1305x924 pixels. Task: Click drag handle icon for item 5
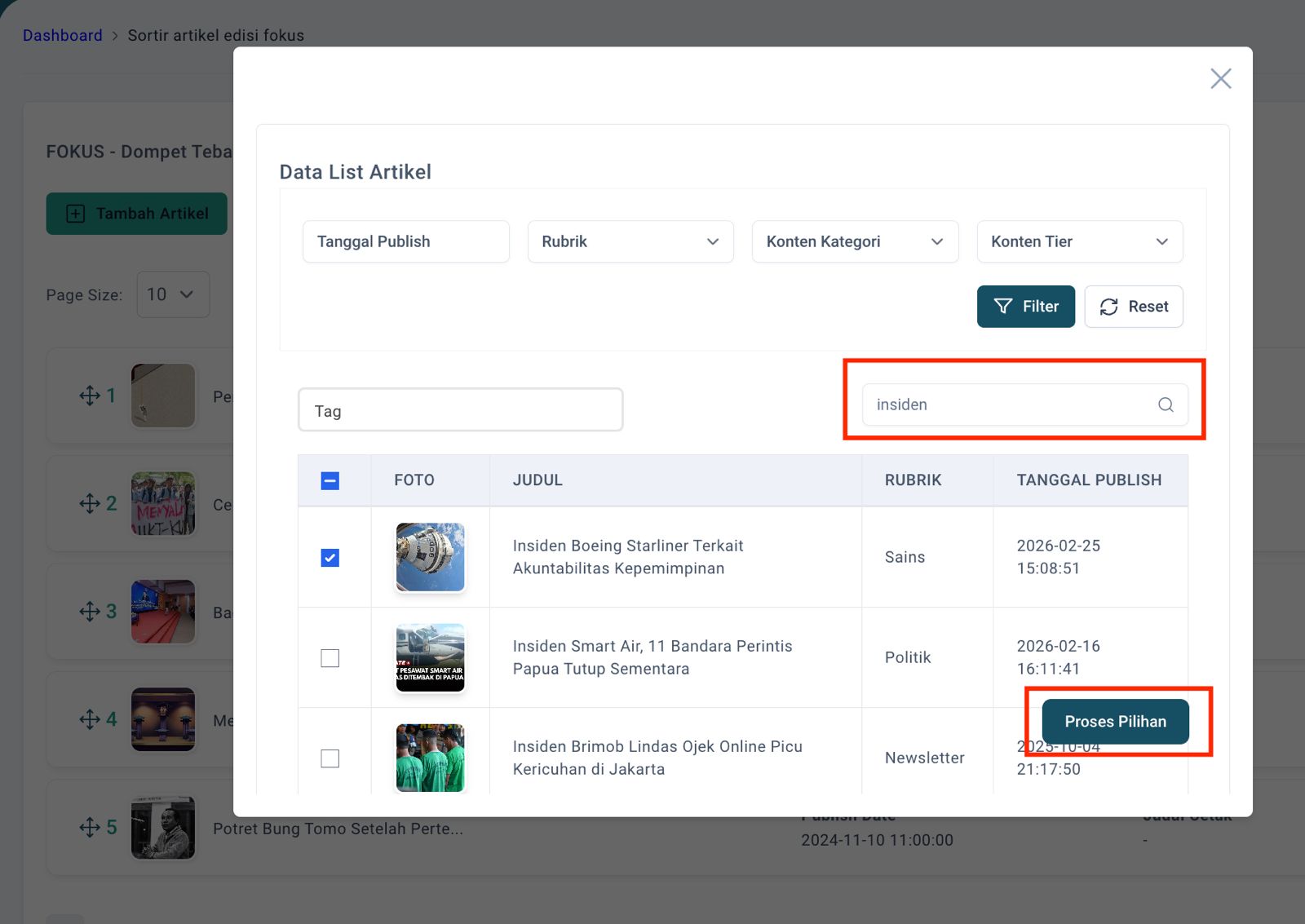pyautogui.click(x=90, y=828)
